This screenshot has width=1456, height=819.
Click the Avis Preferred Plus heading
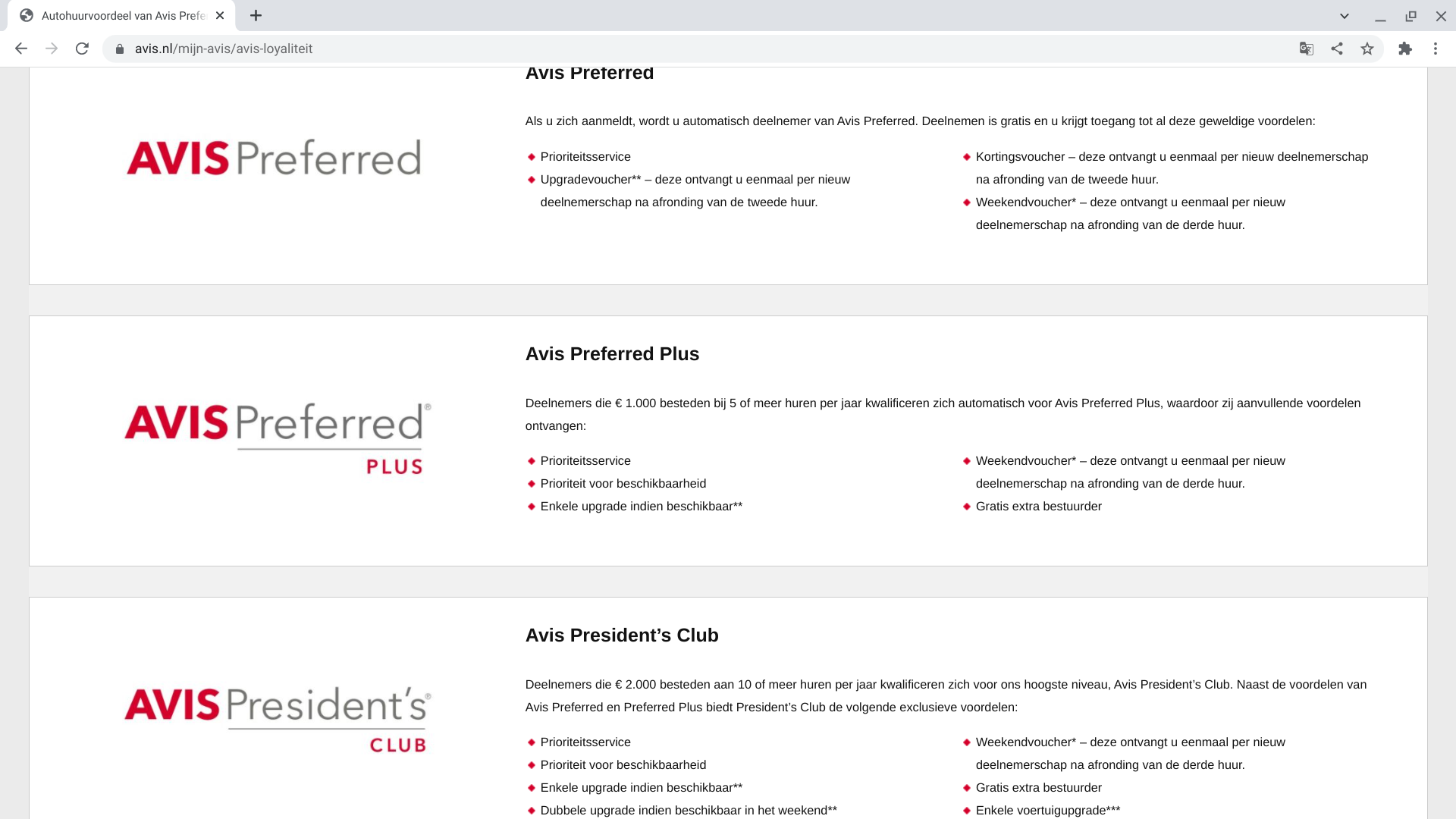[x=612, y=354]
